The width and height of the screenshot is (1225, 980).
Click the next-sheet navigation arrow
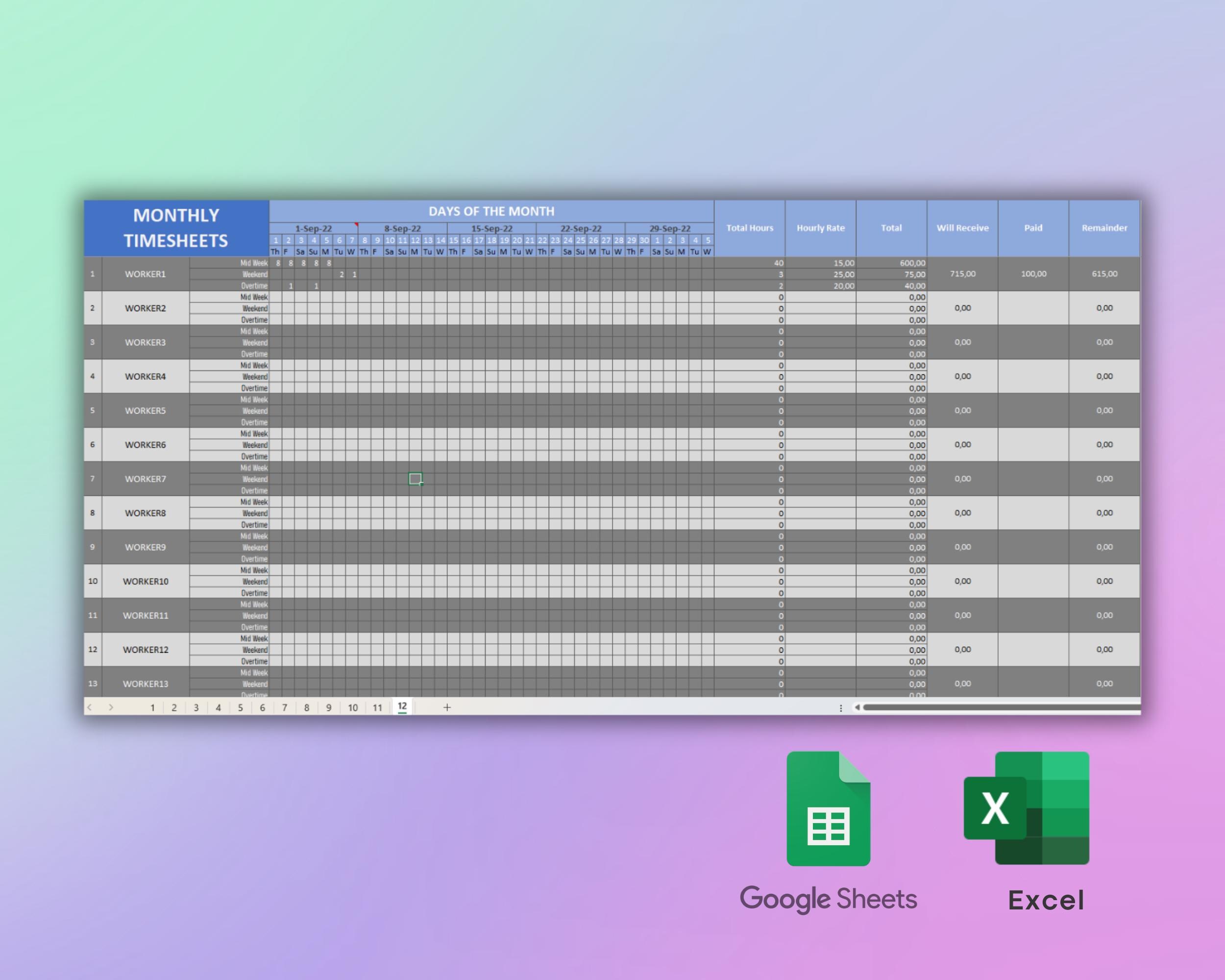(111, 707)
